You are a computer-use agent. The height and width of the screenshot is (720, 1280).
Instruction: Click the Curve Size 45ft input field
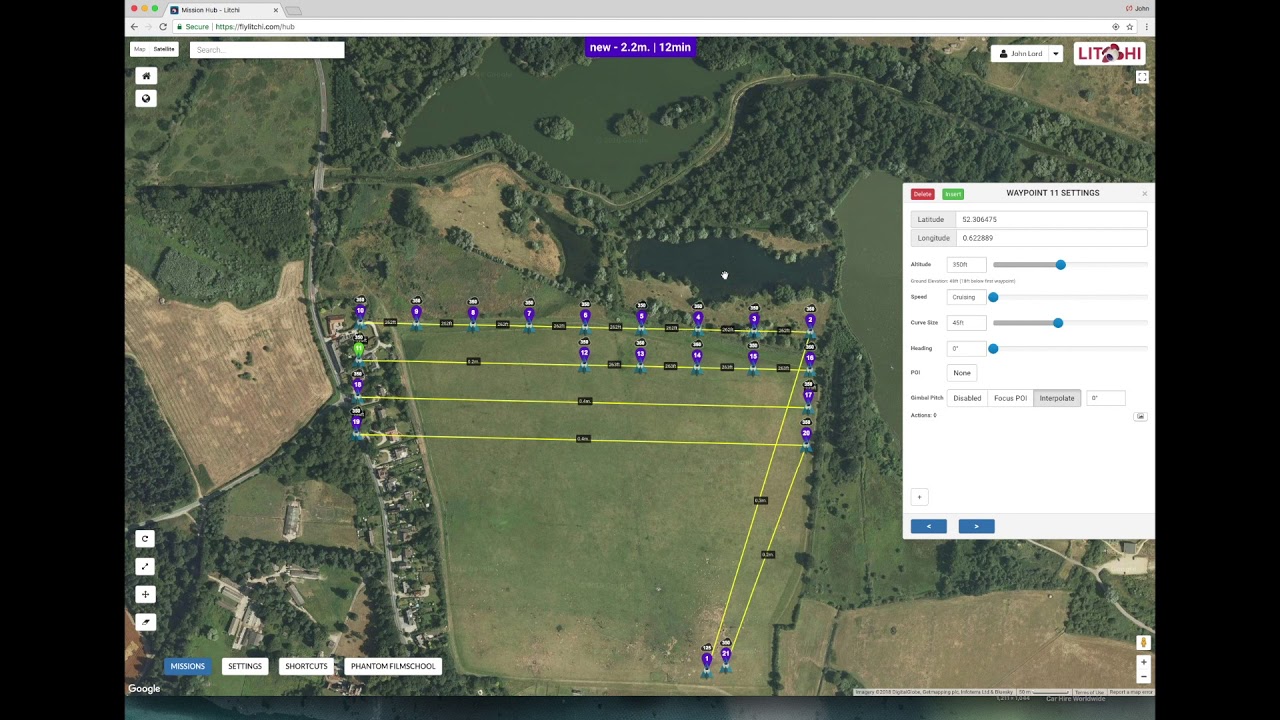966,323
